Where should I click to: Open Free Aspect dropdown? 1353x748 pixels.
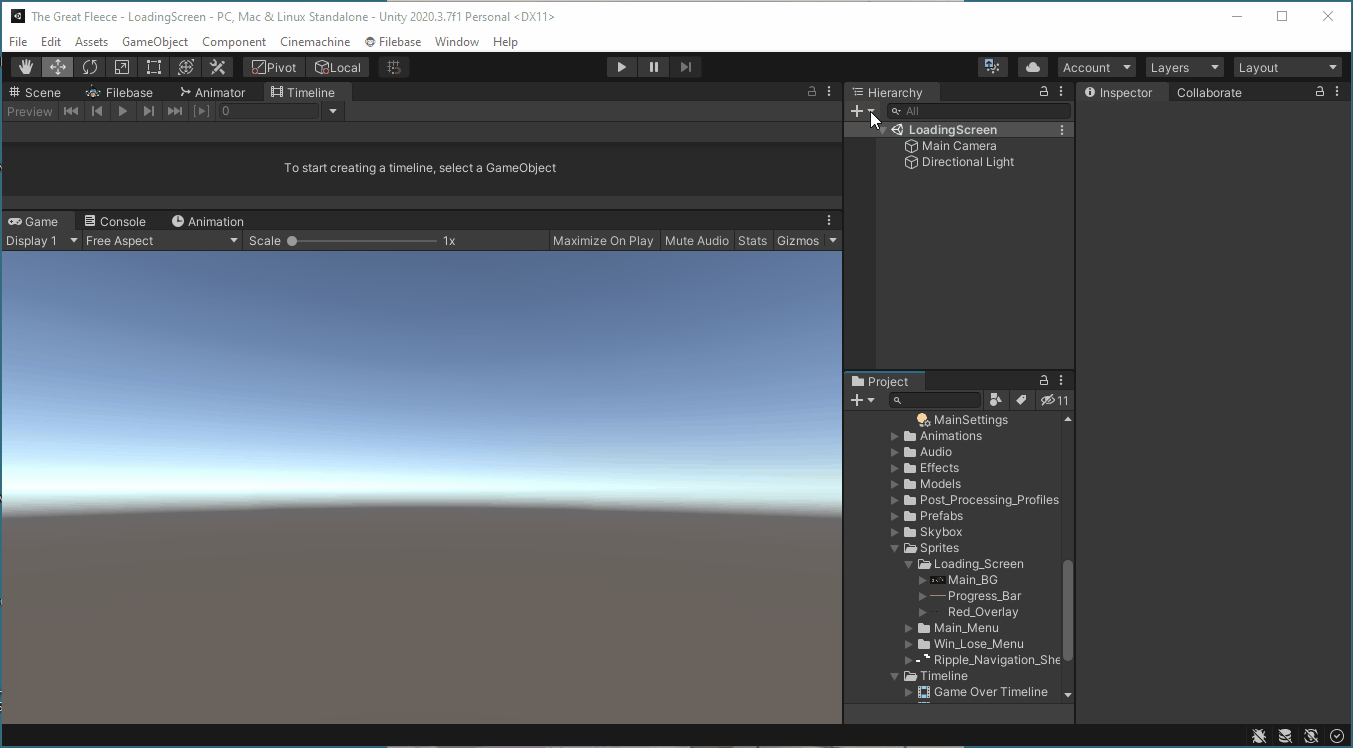pyautogui.click(x=162, y=241)
